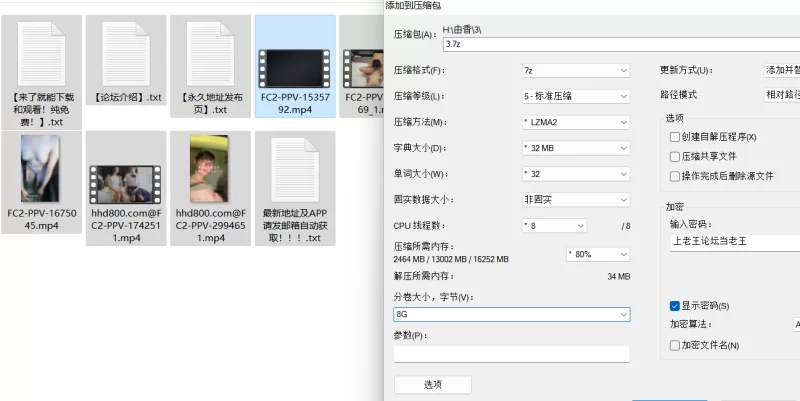This screenshot has height=401, width=800.
Task: Toggle the 压缩共享文件 checkbox
Action: [x=675, y=157]
